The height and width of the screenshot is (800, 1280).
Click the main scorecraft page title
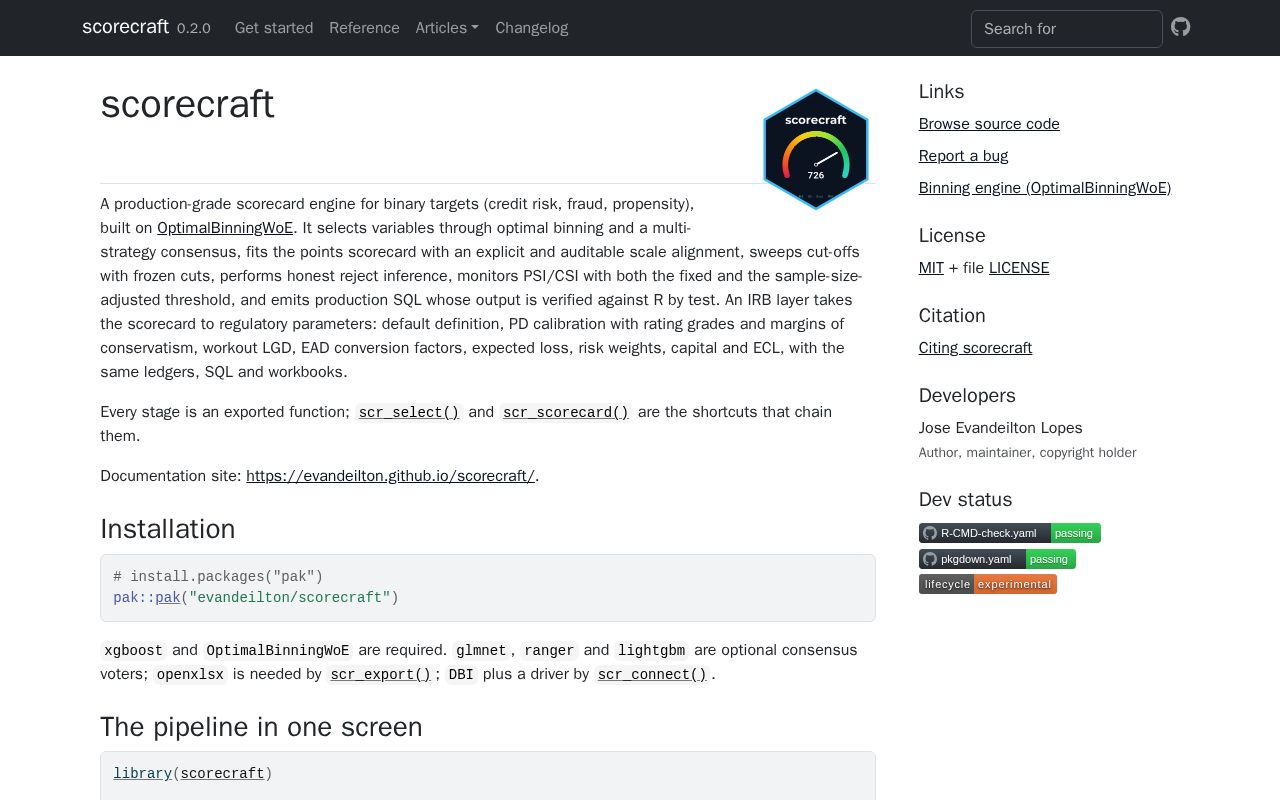[x=187, y=104]
